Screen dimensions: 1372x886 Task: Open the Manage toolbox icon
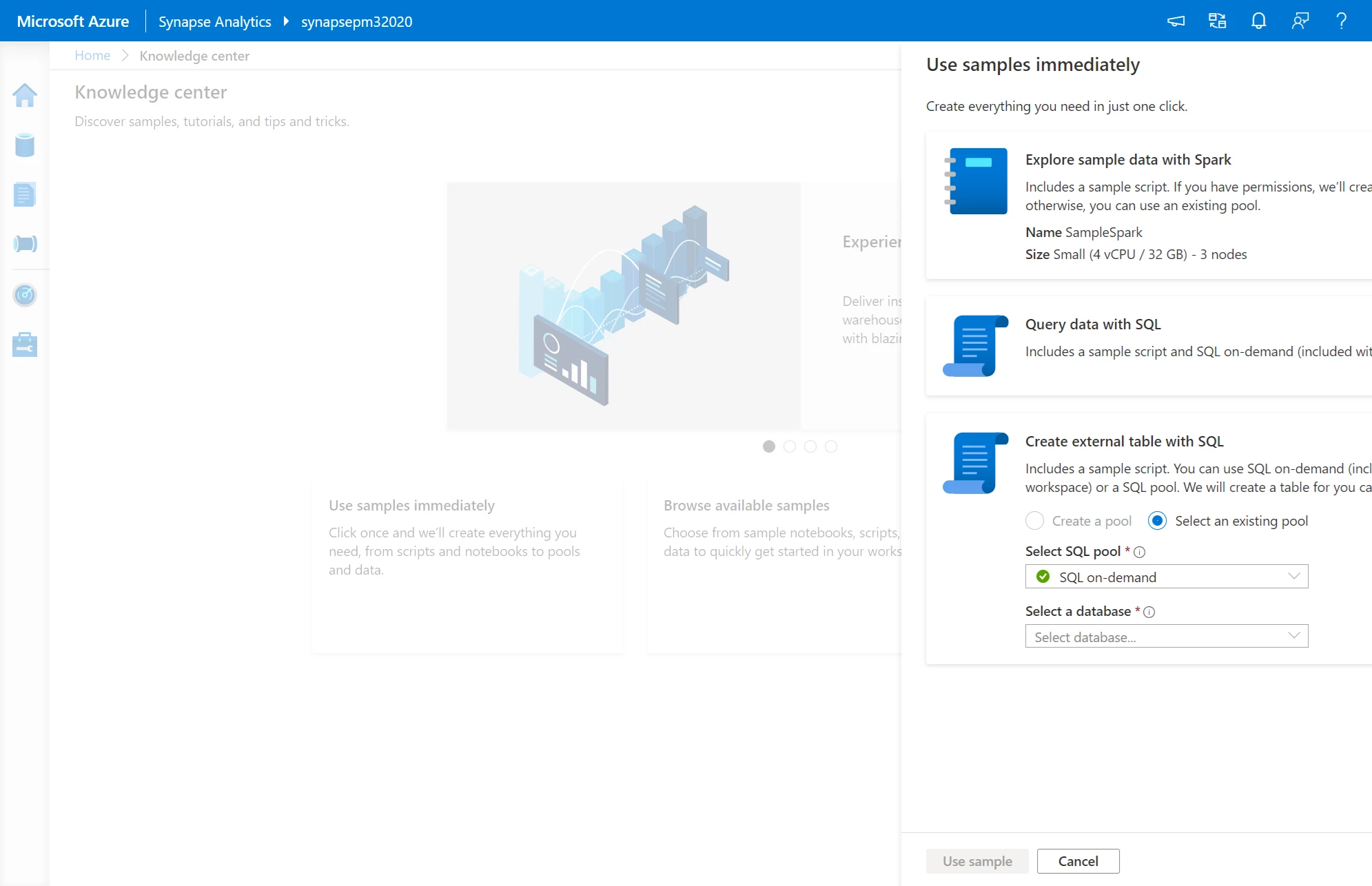(25, 344)
